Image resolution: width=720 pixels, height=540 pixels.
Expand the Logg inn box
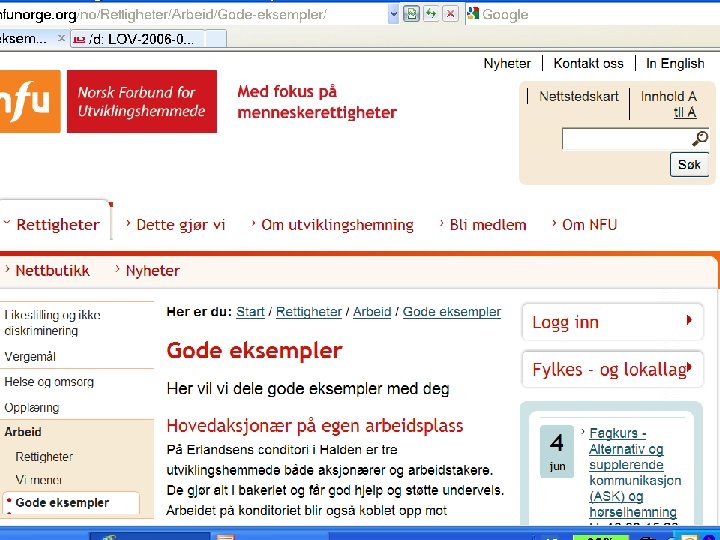(612, 322)
